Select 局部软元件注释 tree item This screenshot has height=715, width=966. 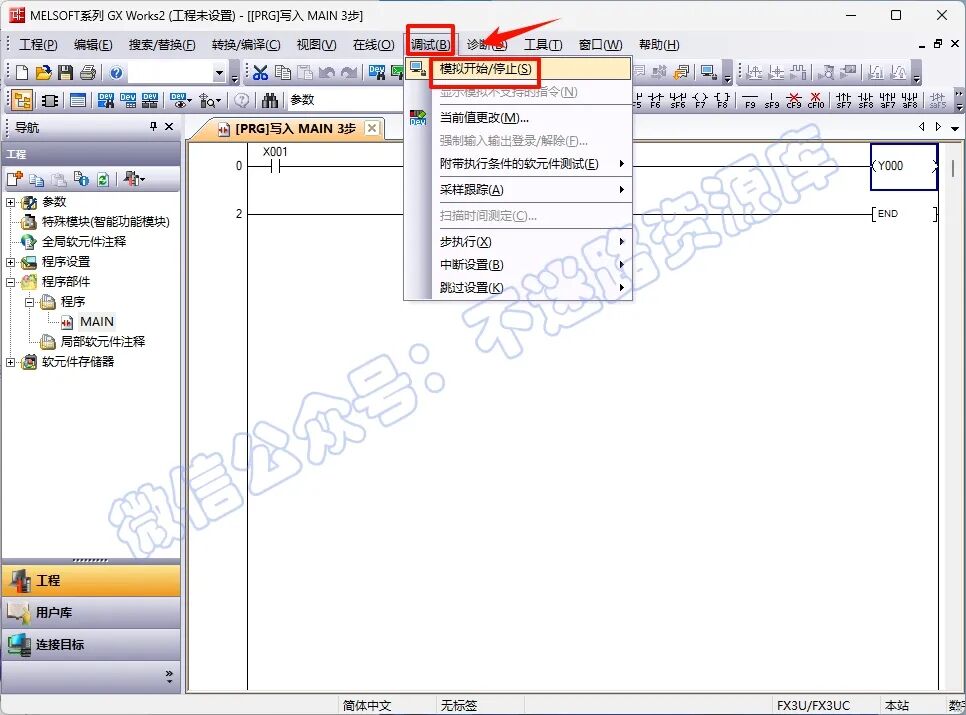pyautogui.click(x=102, y=342)
